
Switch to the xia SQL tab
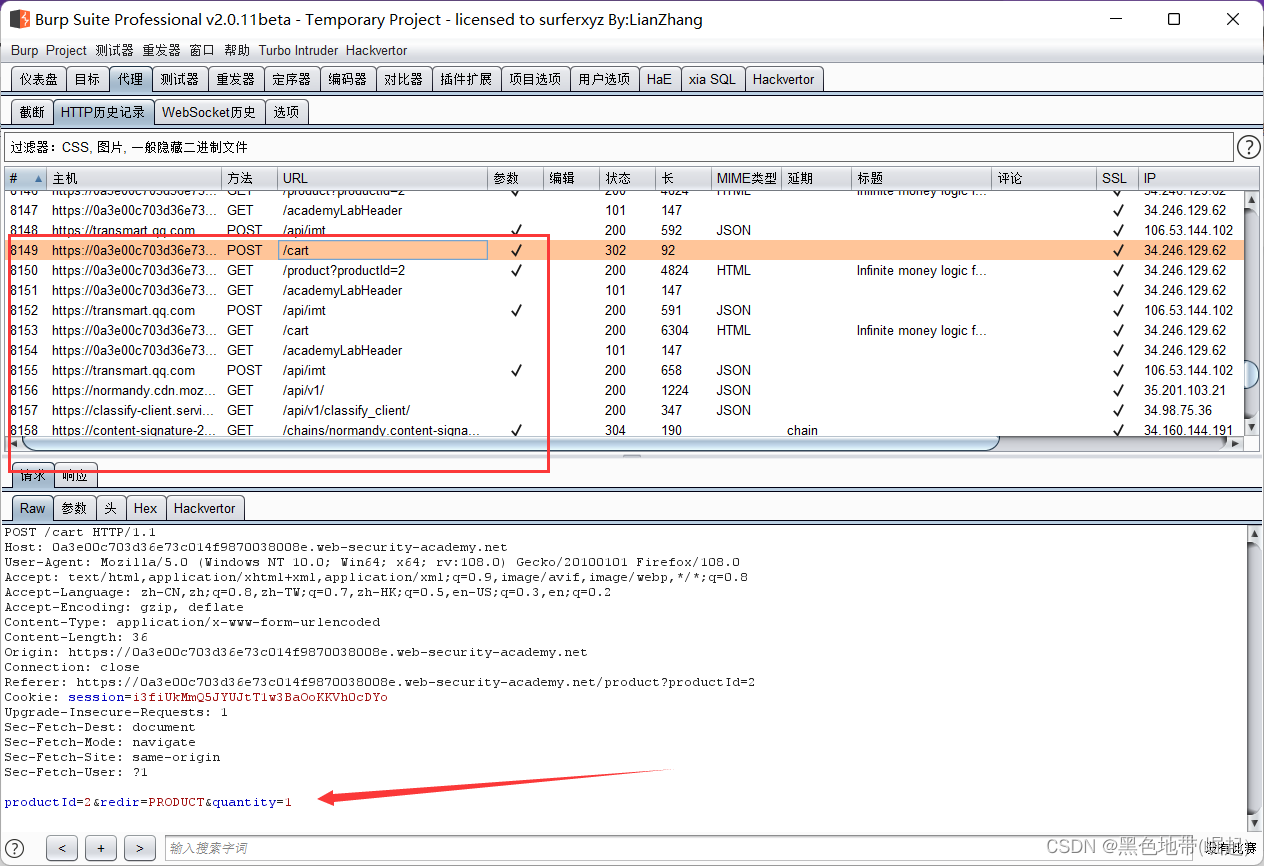click(x=712, y=79)
